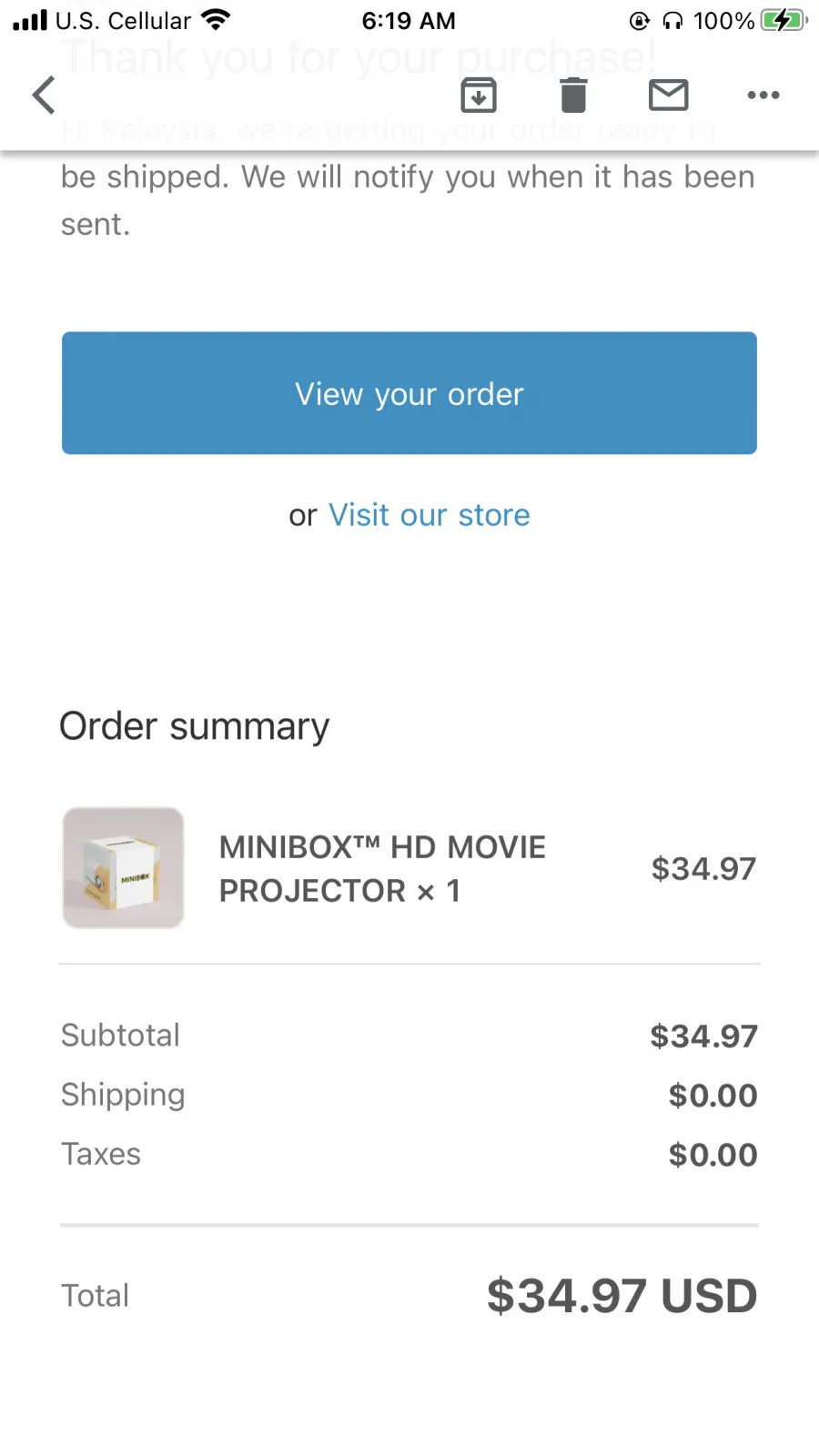The width and height of the screenshot is (819, 1456).
Task: Tap the back arrow to exit the email
Action: (44, 95)
